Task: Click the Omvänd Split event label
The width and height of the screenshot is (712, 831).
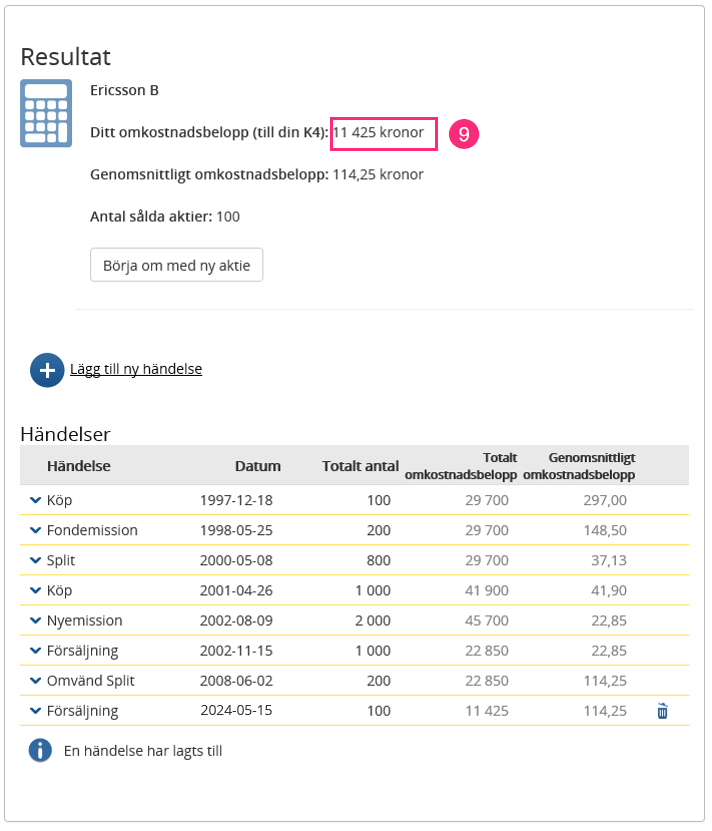Action: [x=91, y=680]
